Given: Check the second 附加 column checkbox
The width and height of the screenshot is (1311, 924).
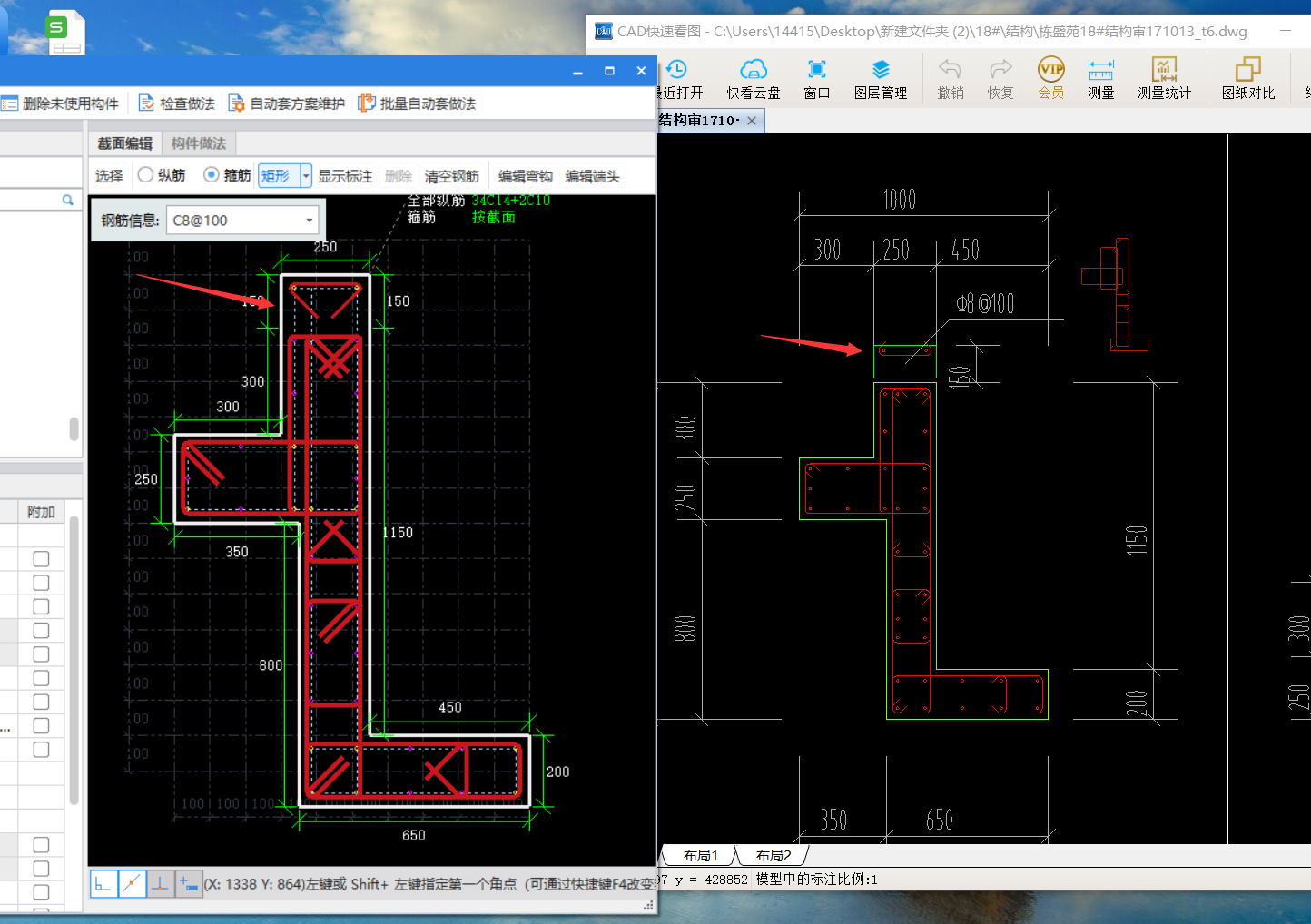Looking at the screenshot, I should coord(41,583).
